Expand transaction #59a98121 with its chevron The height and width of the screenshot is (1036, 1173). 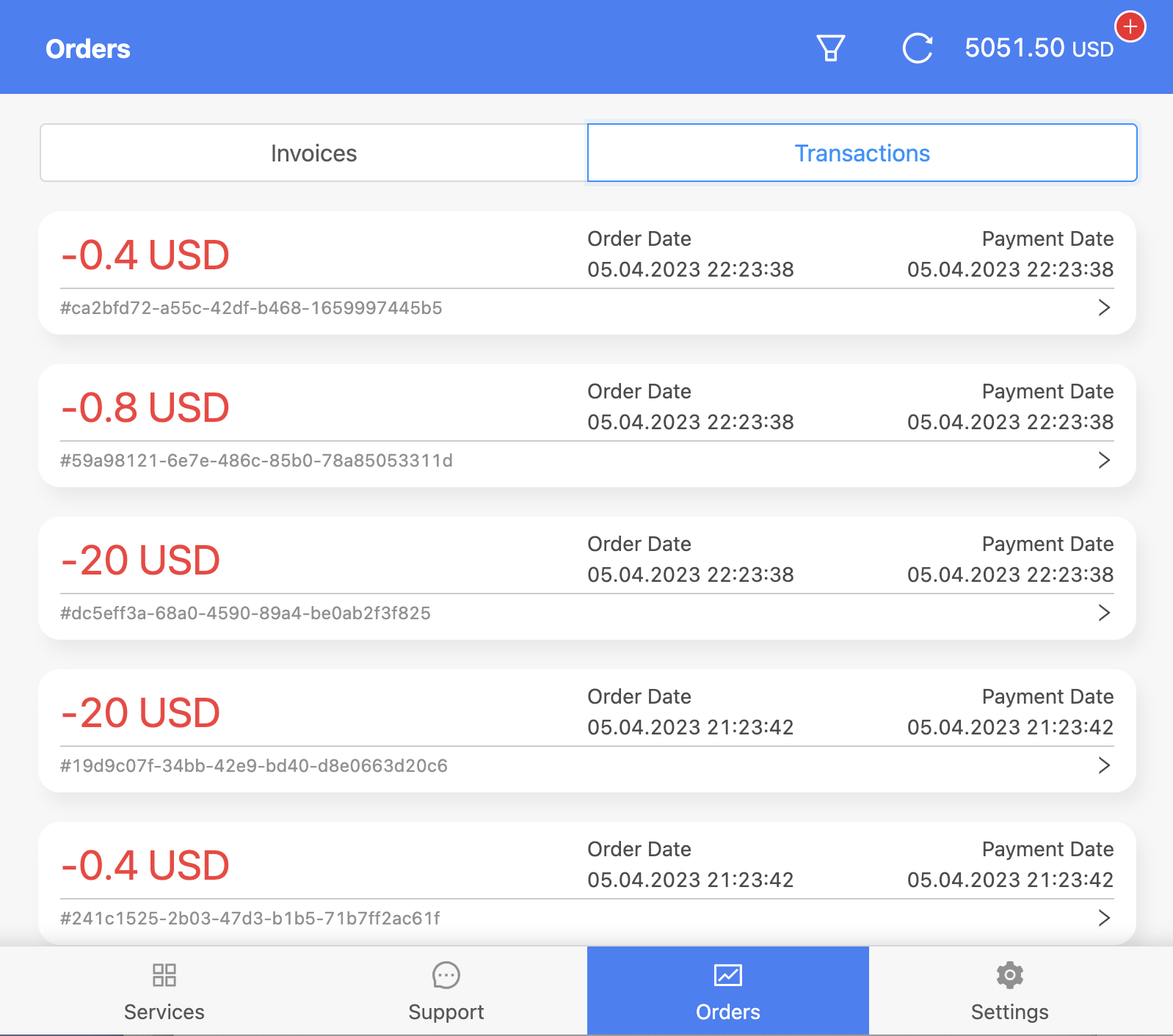(x=1104, y=460)
